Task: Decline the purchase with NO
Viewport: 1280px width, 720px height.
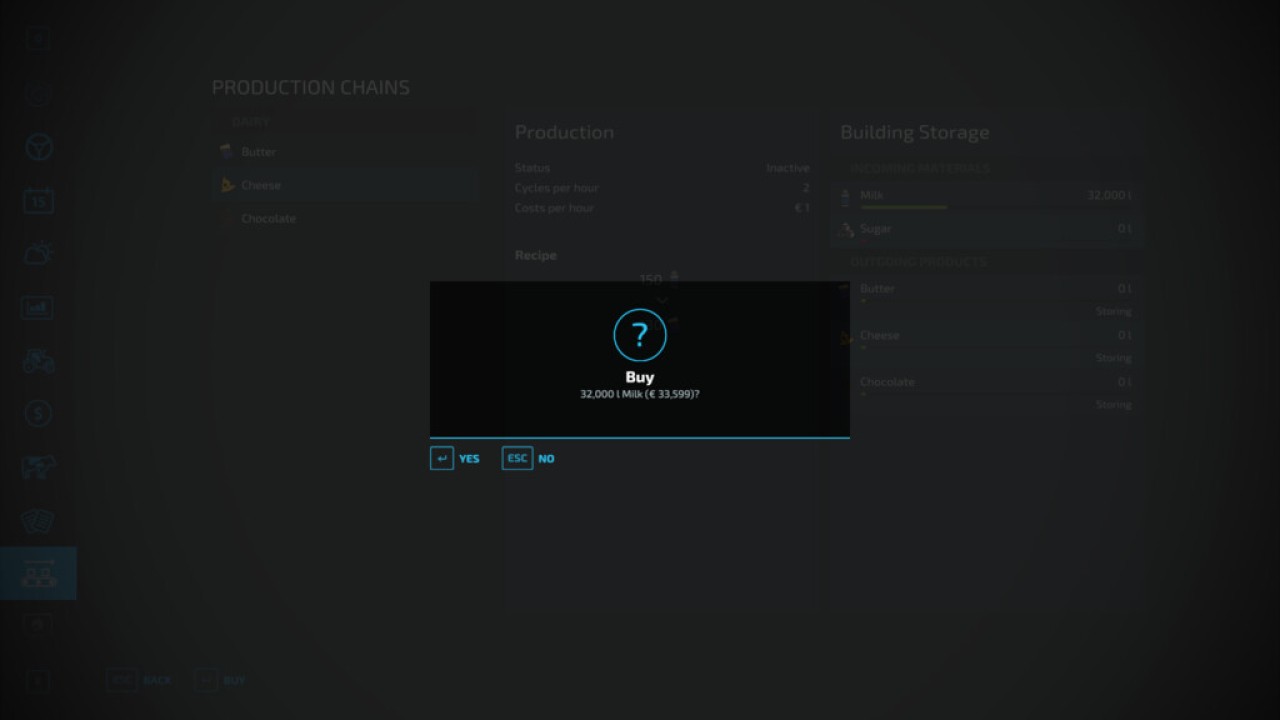Action: click(x=546, y=459)
